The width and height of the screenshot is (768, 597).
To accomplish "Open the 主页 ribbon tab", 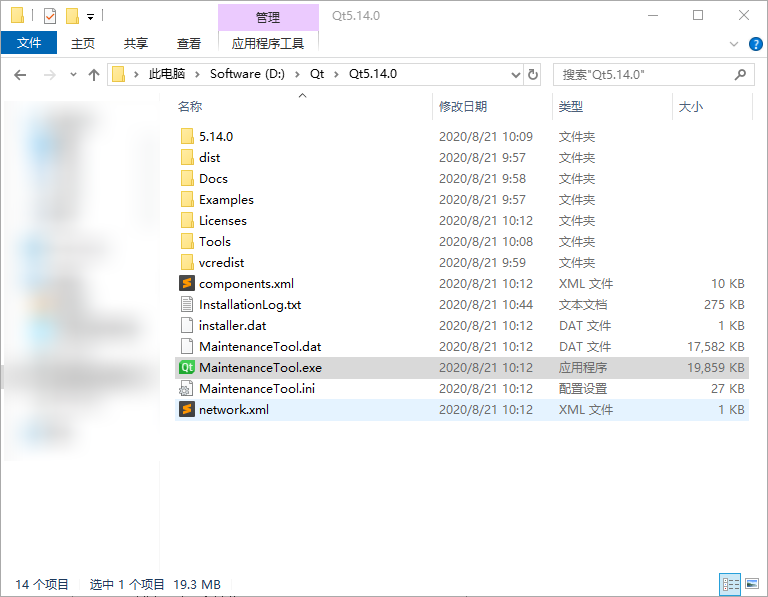I will tap(83, 44).
